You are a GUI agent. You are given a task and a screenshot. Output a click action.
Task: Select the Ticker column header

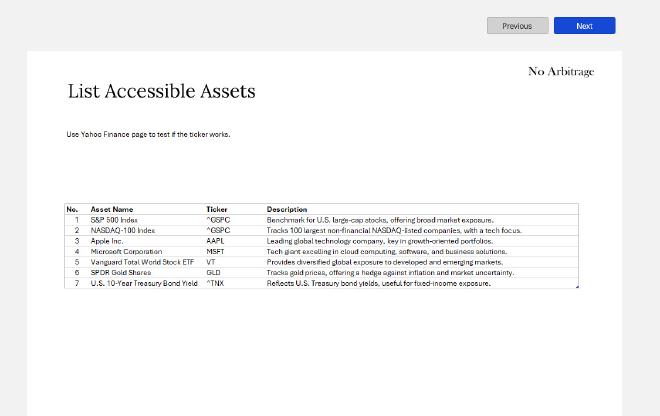coord(217,209)
